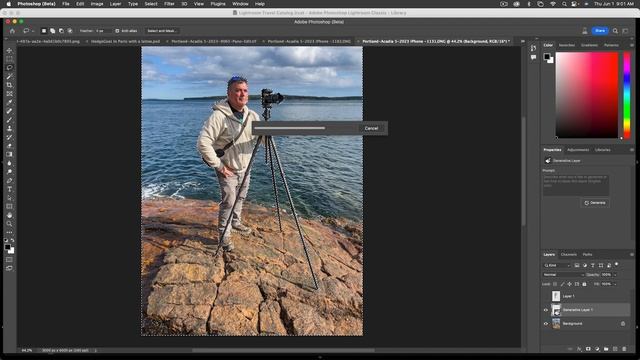Click the New selection mode button
The width and height of the screenshot is (640, 360).
(x=44, y=31)
